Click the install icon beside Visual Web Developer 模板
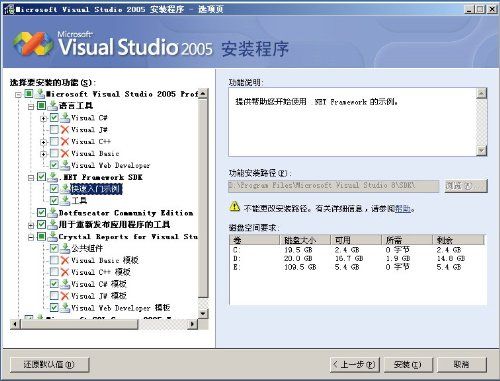The height and width of the screenshot is (381, 500). pyautogui.click(x=65, y=308)
